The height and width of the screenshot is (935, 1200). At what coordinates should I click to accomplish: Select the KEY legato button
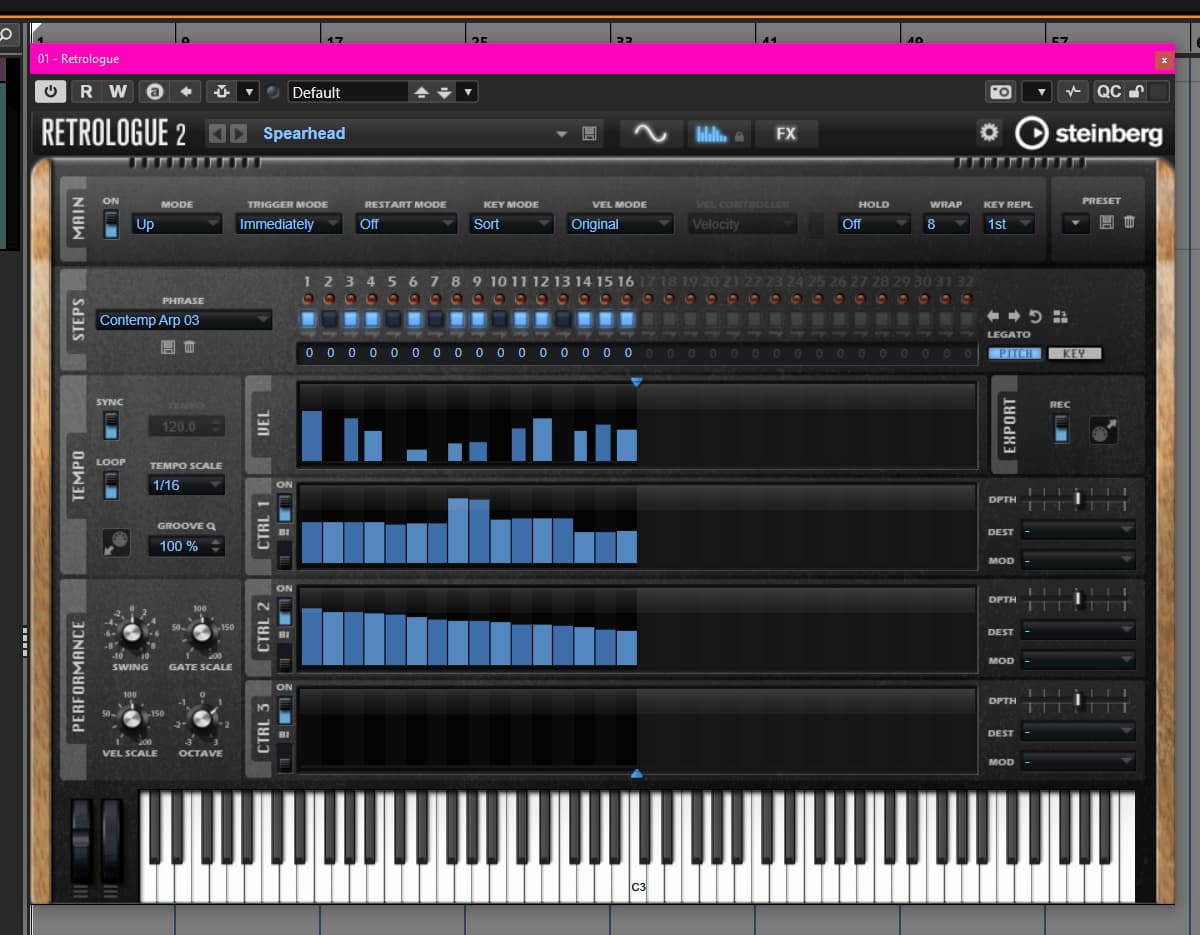click(x=1074, y=353)
